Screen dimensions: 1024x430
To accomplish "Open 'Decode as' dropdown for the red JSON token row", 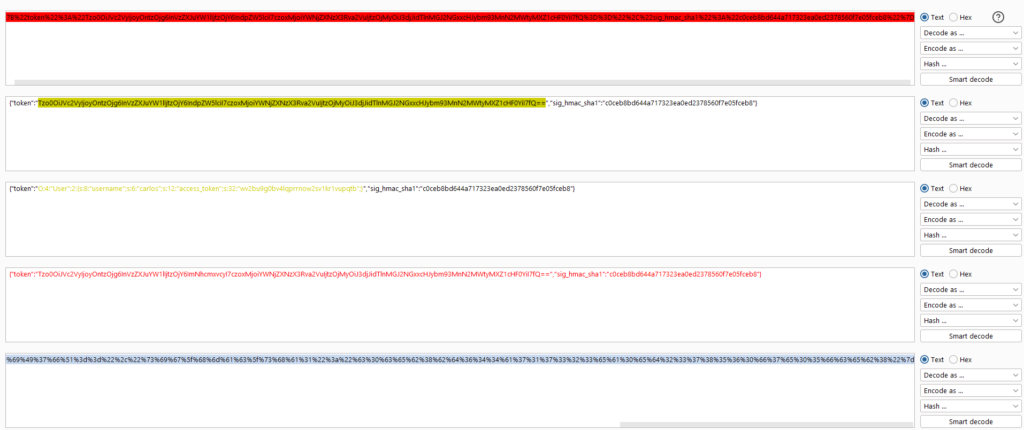I will click(x=970, y=289).
